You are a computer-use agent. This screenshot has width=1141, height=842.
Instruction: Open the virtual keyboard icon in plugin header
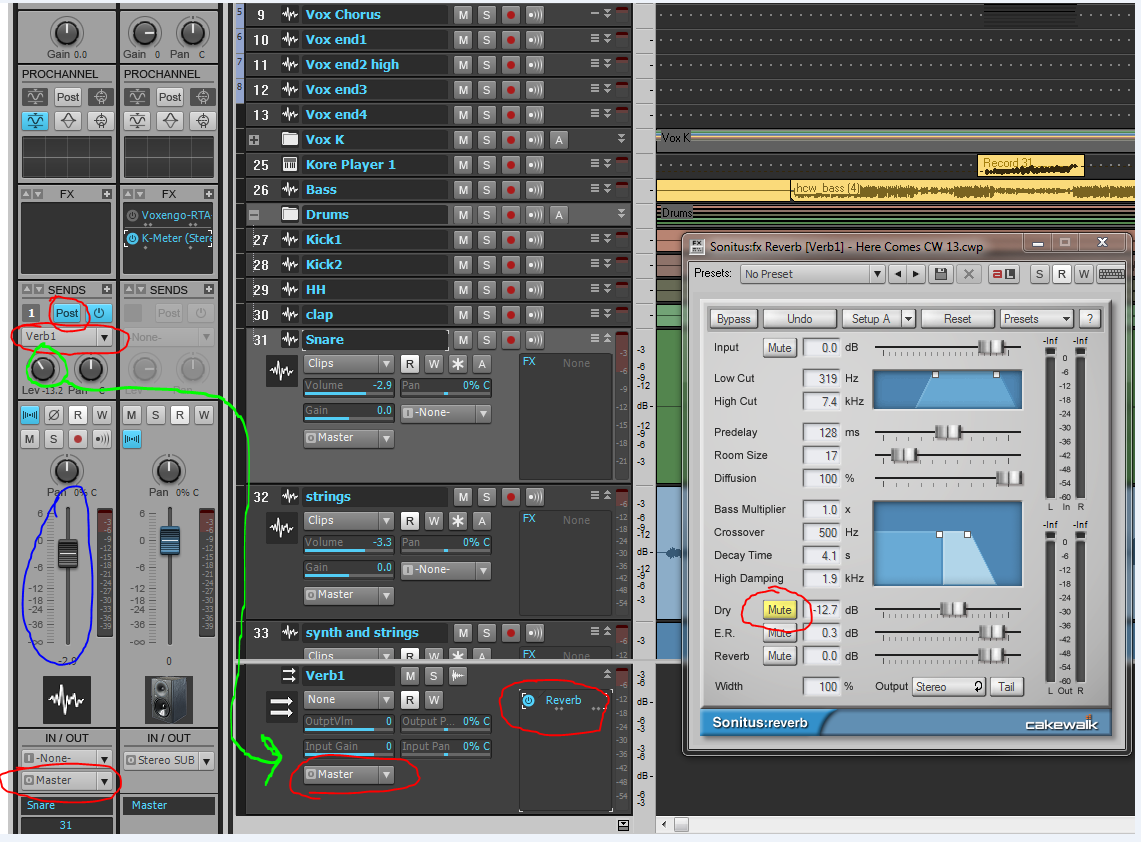pos(1111,274)
